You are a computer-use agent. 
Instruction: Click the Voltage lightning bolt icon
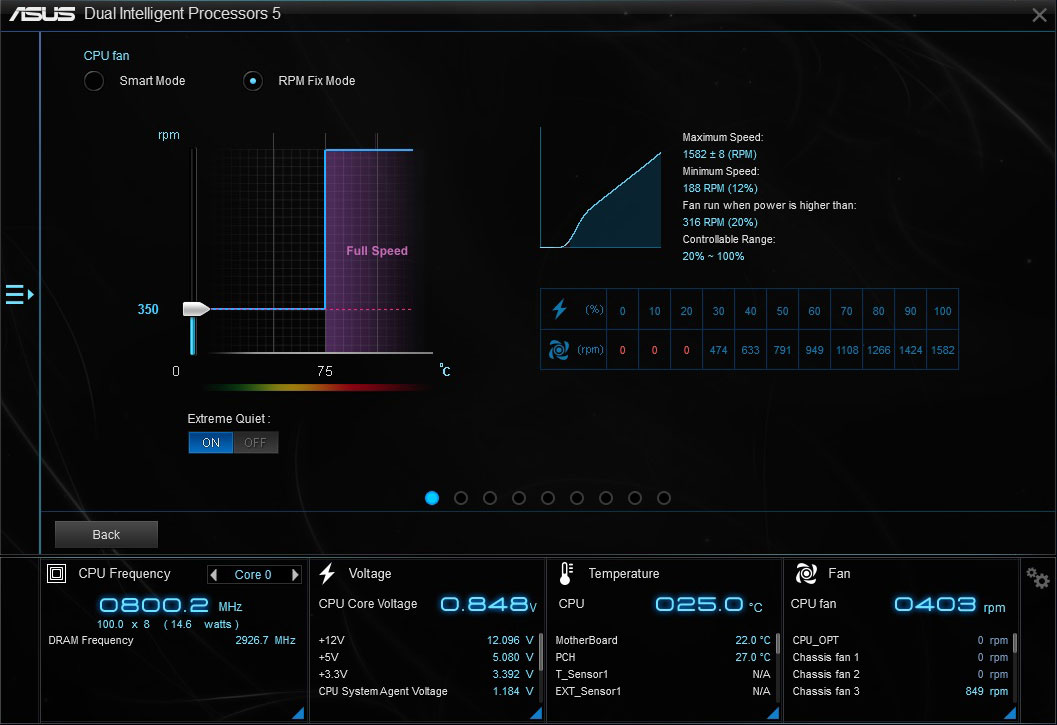tap(328, 573)
